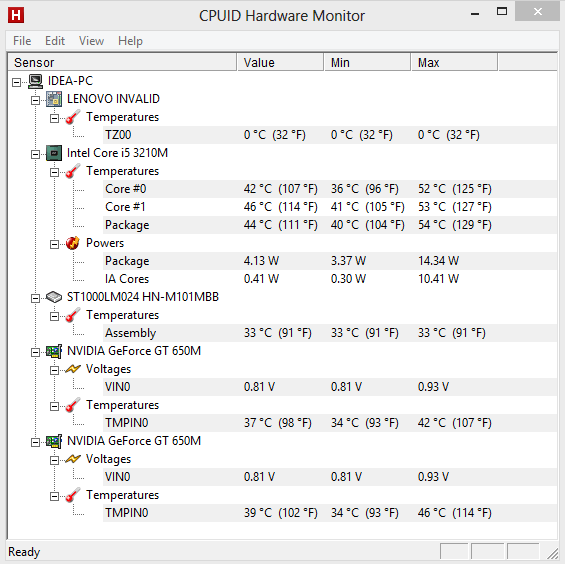The image size is (565, 564).
Task: Click the Voltages lightning icon under first GeForce
Action: pos(73,369)
